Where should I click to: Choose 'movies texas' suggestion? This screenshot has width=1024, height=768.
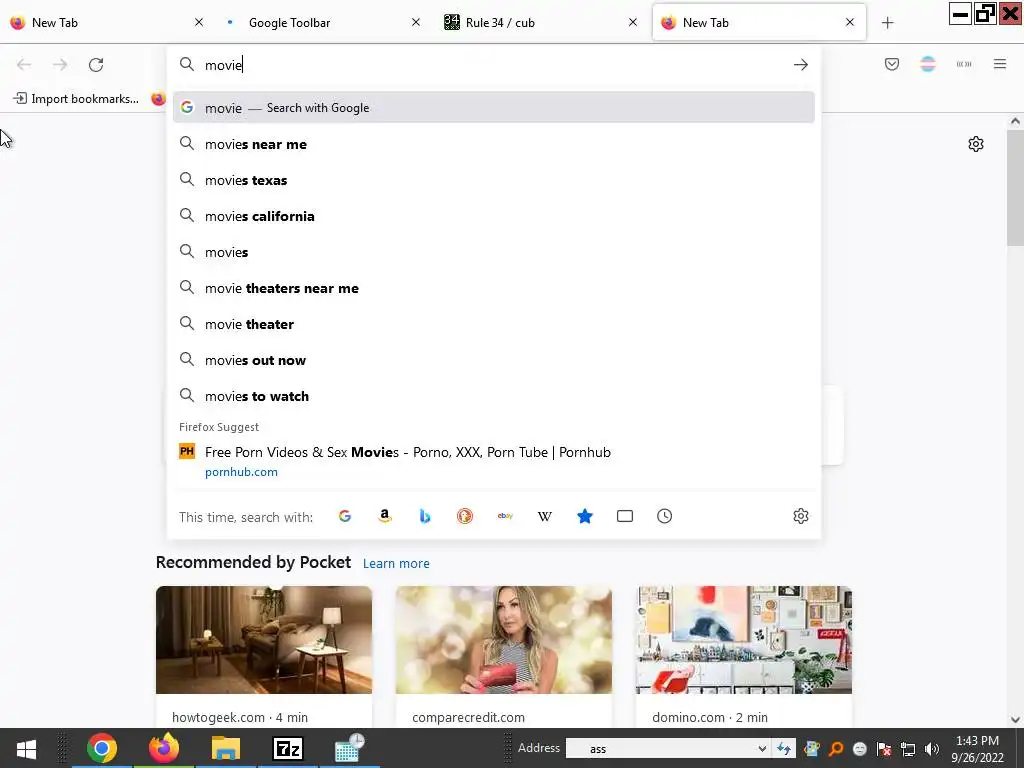point(494,180)
